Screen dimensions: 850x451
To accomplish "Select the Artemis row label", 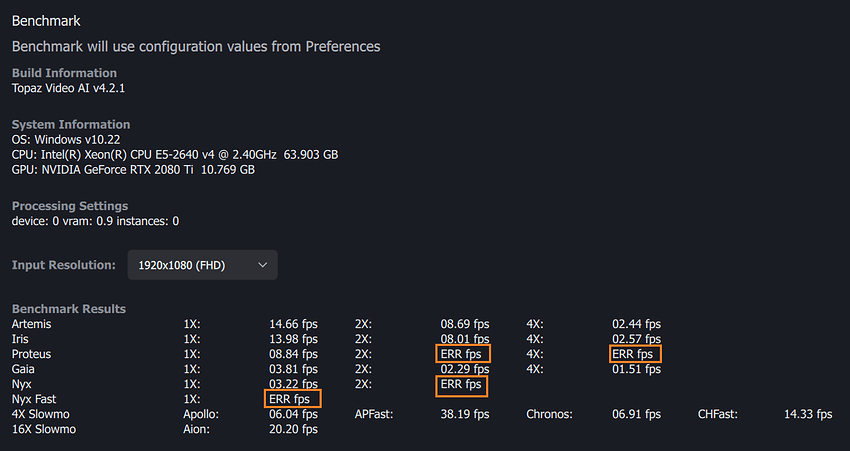I will click(32, 324).
